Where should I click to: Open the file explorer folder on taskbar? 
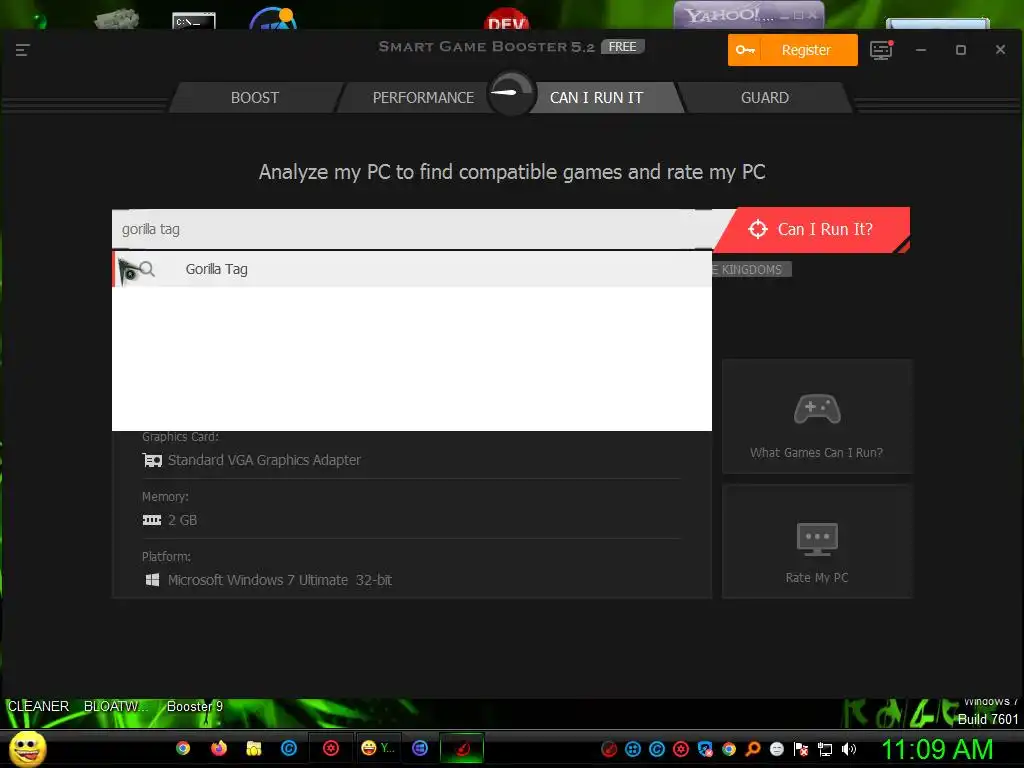click(x=254, y=748)
